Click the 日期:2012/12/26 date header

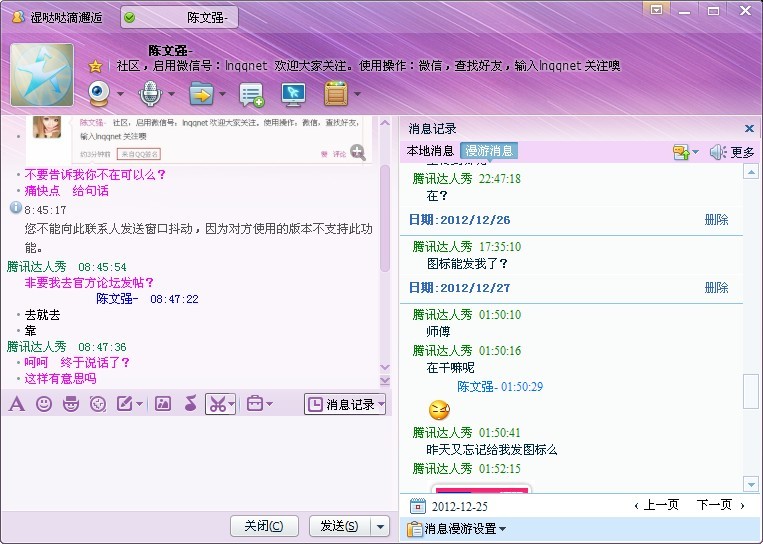(x=459, y=220)
